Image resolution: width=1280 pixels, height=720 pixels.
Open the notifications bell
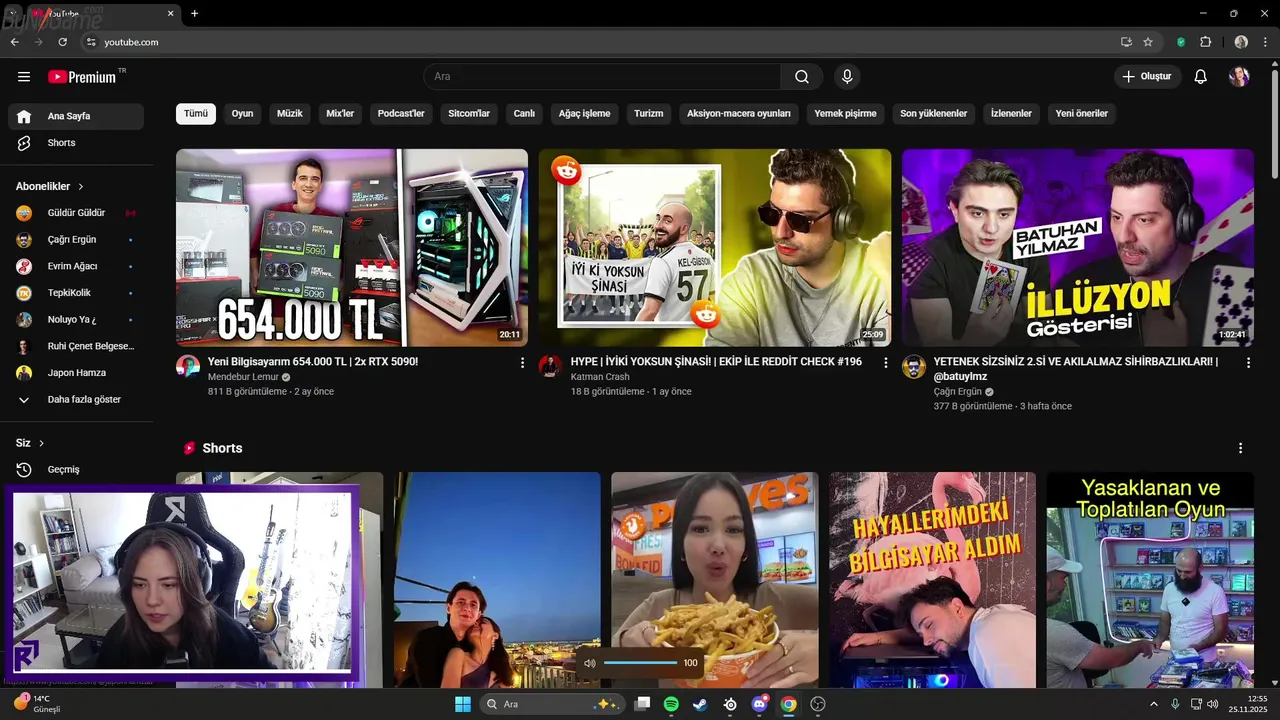pyautogui.click(x=1201, y=77)
